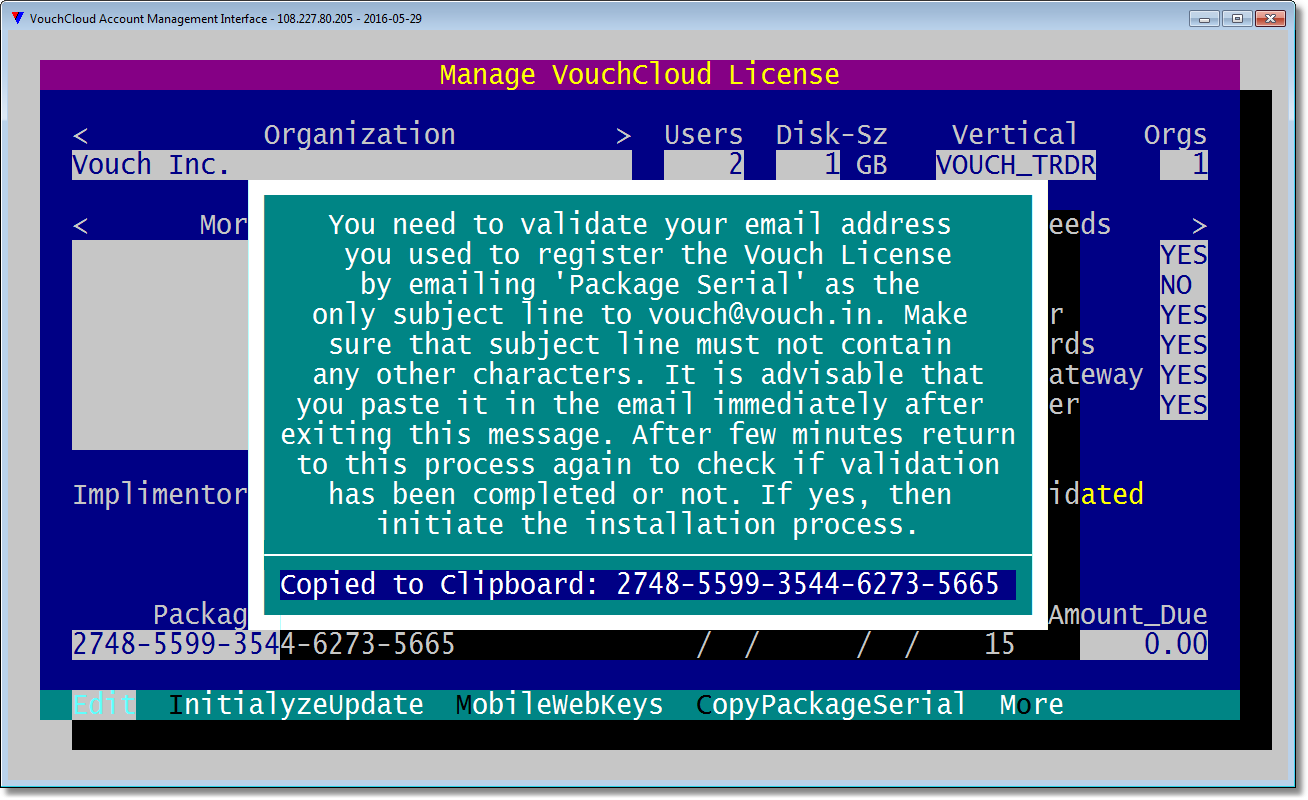1308x800 pixels.
Task: Click the Amount_Due value 0.00
Action: (x=1144, y=645)
